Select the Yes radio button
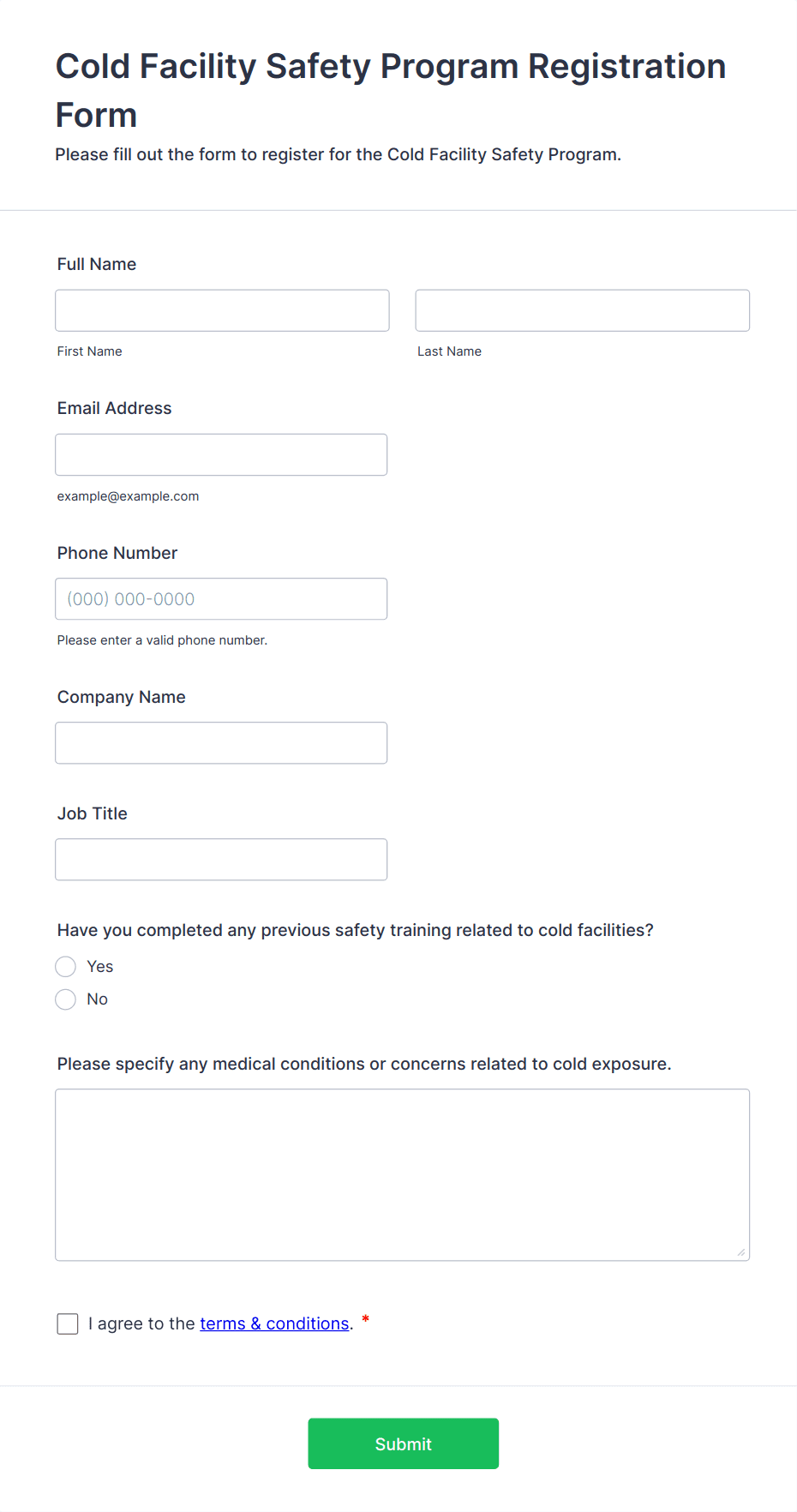 pyautogui.click(x=66, y=967)
